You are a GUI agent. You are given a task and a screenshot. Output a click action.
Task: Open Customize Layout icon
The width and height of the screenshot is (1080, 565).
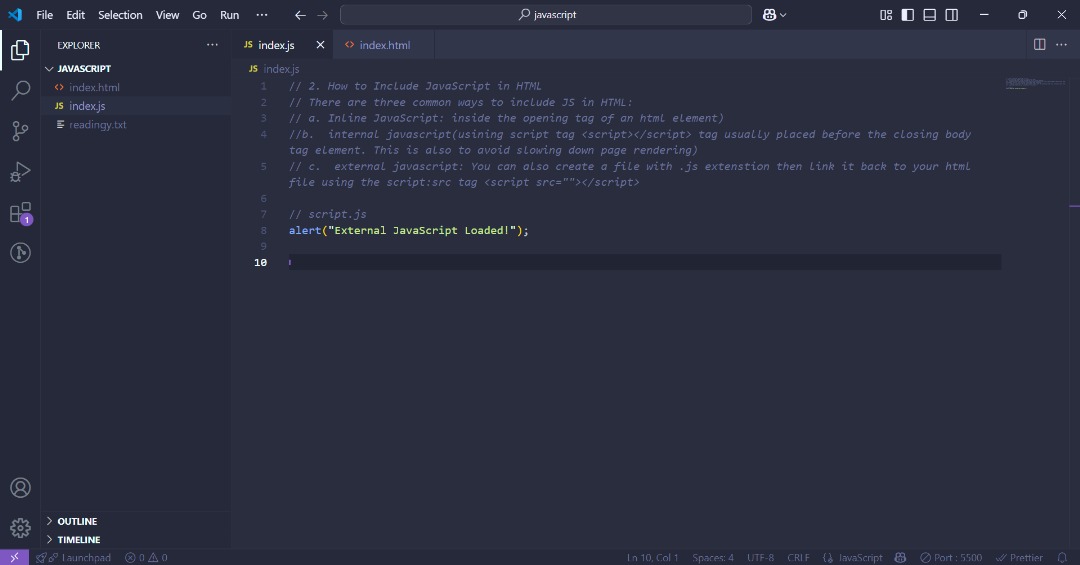click(886, 14)
